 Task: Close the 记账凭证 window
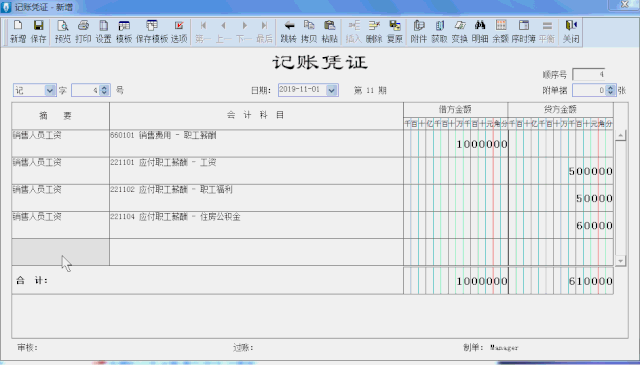point(624,4)
